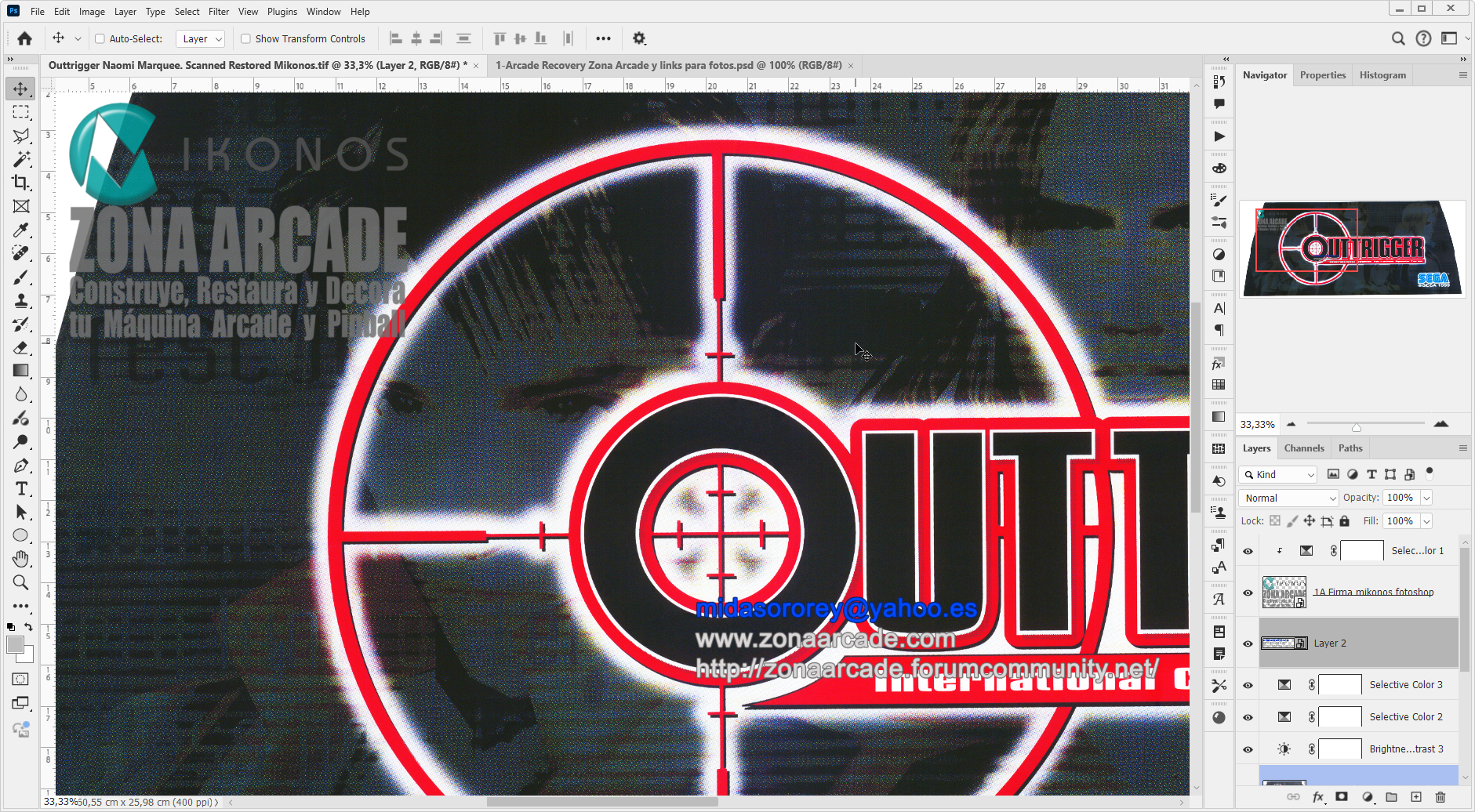This screenshot has height=812, width=1475.
Task: Select the Path Selection tool
Action: point(21,513)
